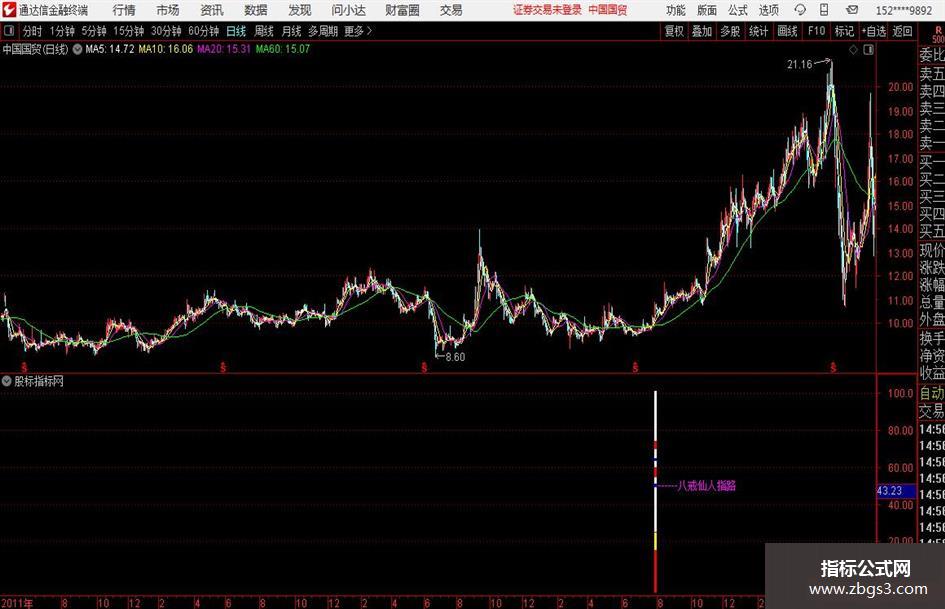Click the 8.60 low price marker

pos(455,357)
